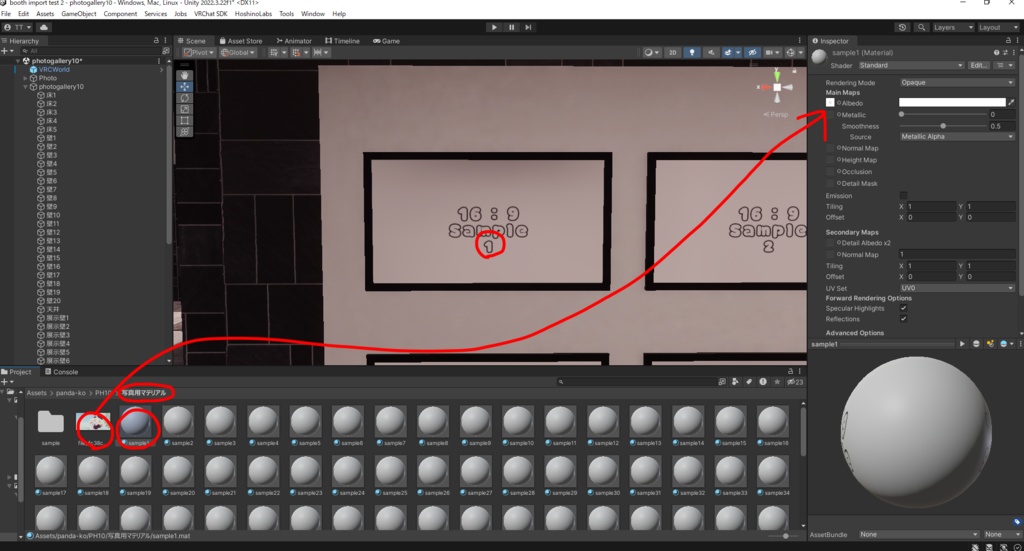Click the Assets breadcrumb in Project panel

[x=37, y=393]
